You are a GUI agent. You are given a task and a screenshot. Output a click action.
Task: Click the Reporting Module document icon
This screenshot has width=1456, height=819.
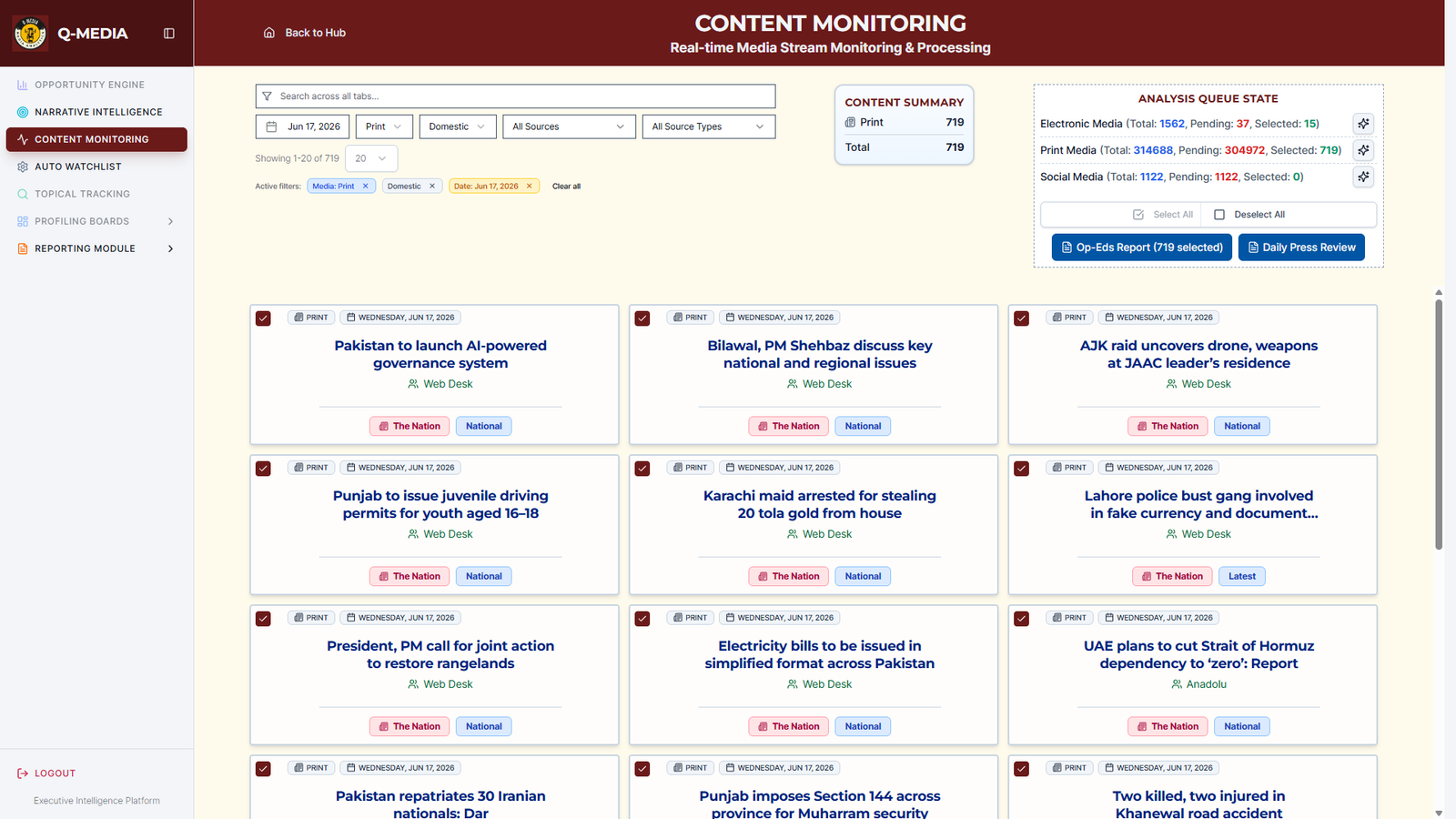23,248
